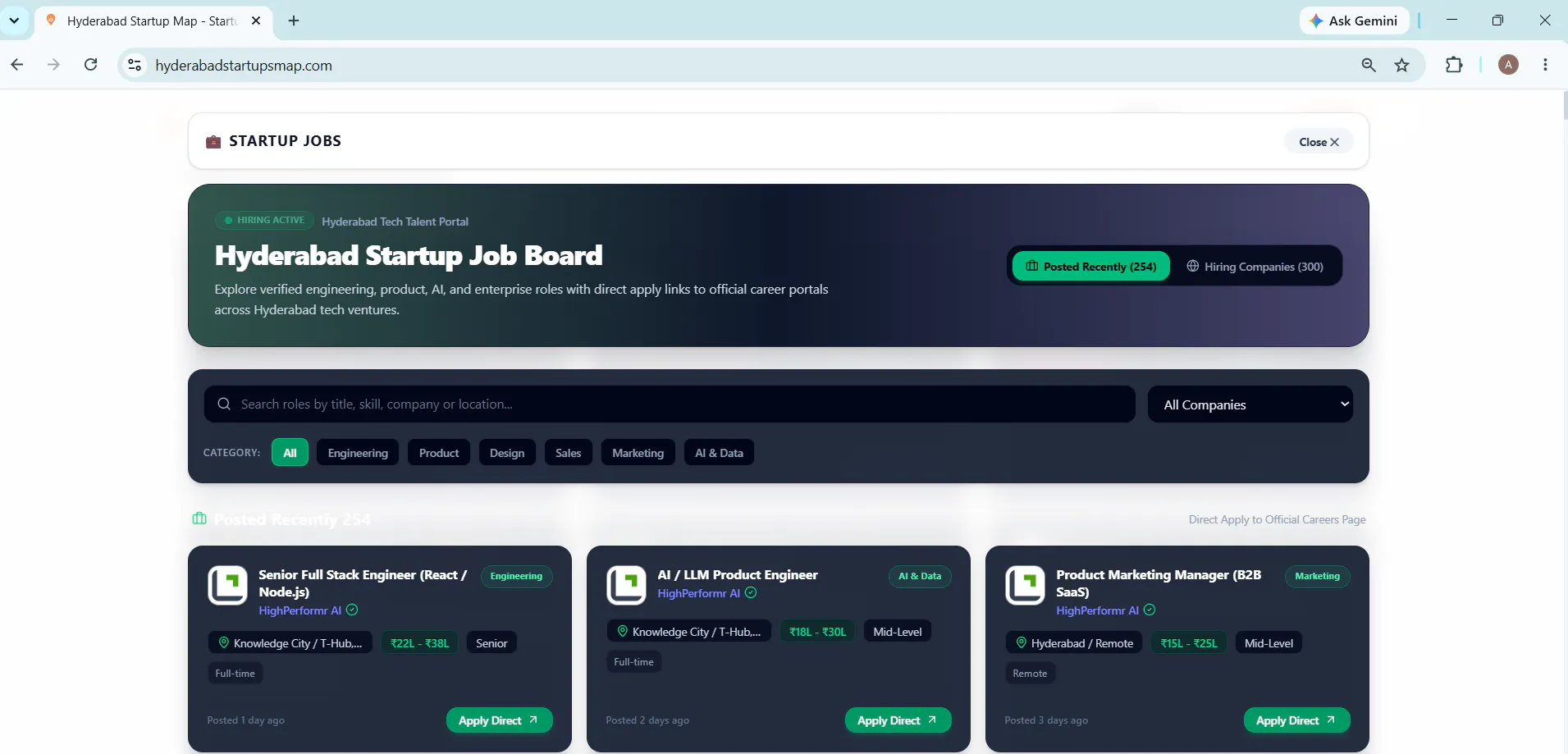1568x754 pixels.
Task: Click the Senior level badge
Action: pyautogui.click(x=491, y=643)
